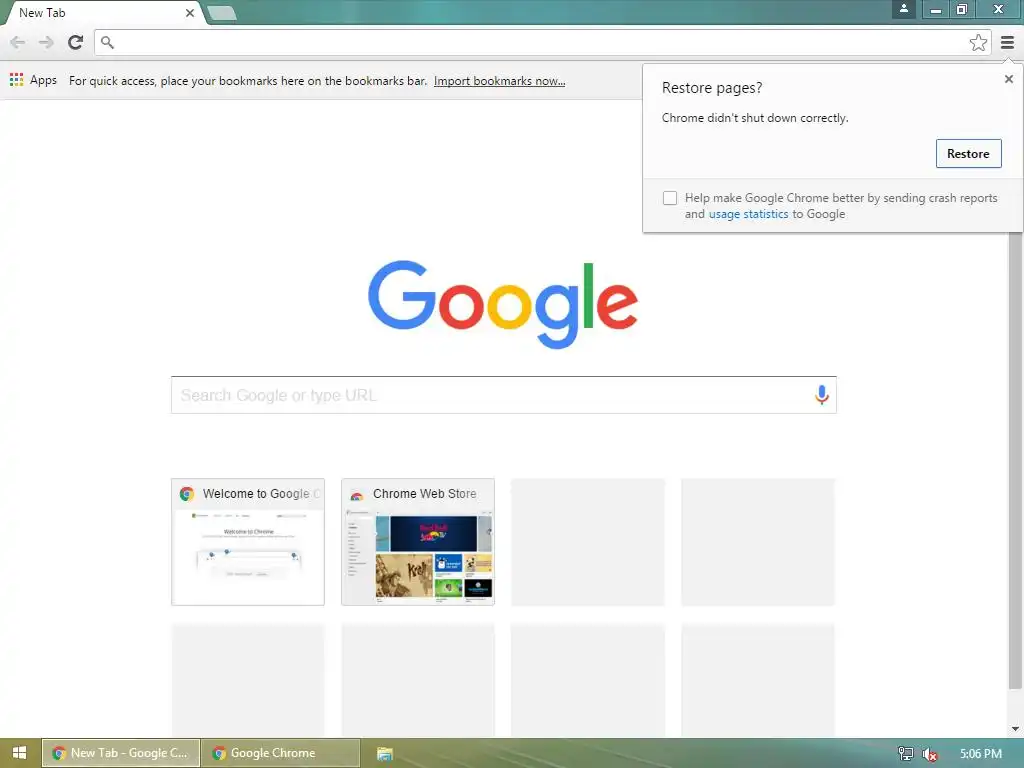Click the browser forward arrow
This screenshot has height=768, width=1024.
46,42
